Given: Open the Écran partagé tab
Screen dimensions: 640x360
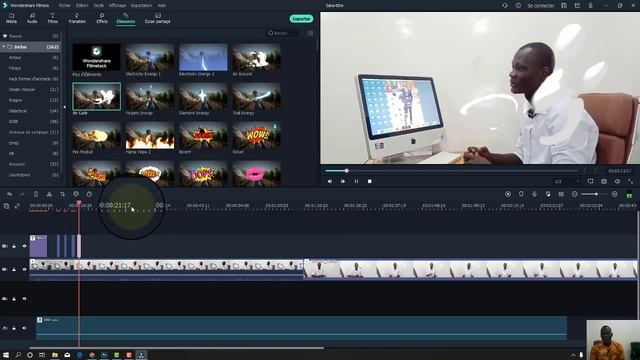Looking at the screenshot, I should [157, 18].
